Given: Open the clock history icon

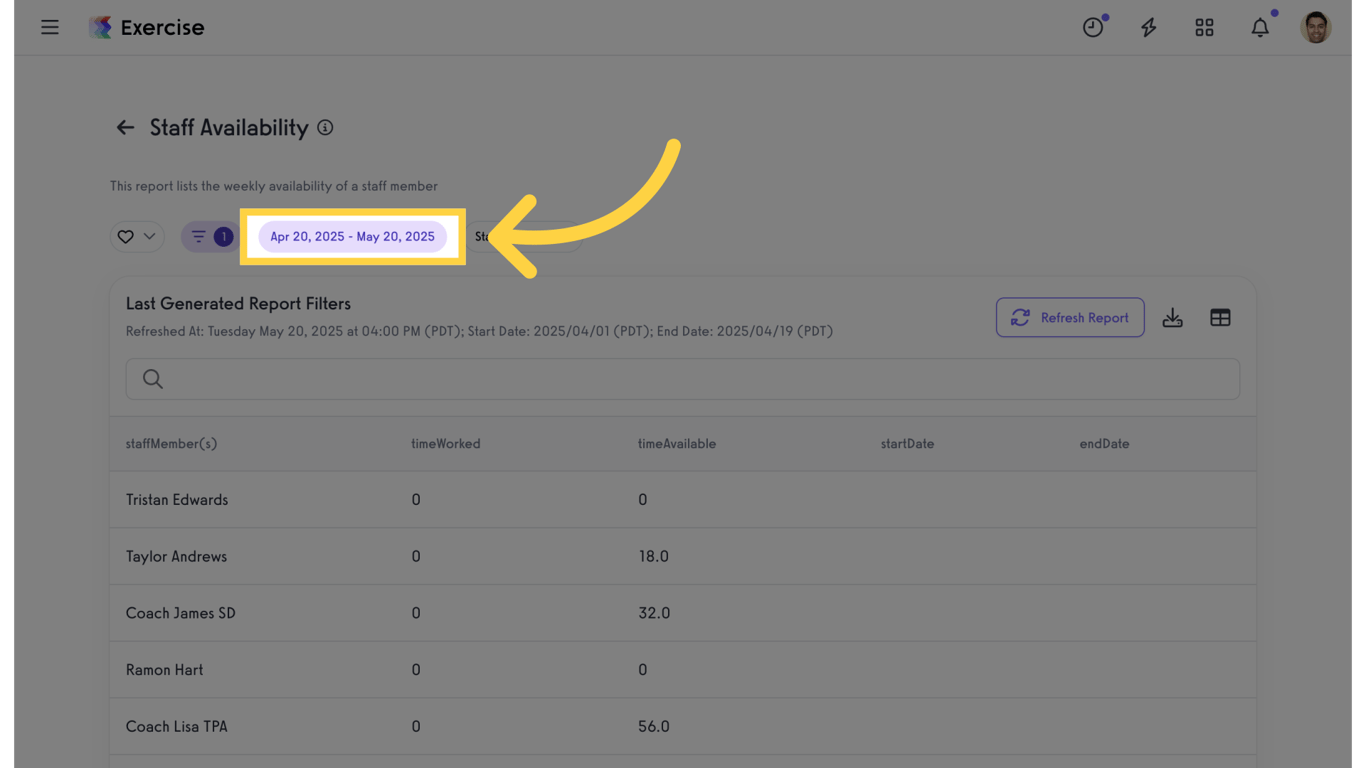Looking at the screenshot, I should tap(1093, 27).
